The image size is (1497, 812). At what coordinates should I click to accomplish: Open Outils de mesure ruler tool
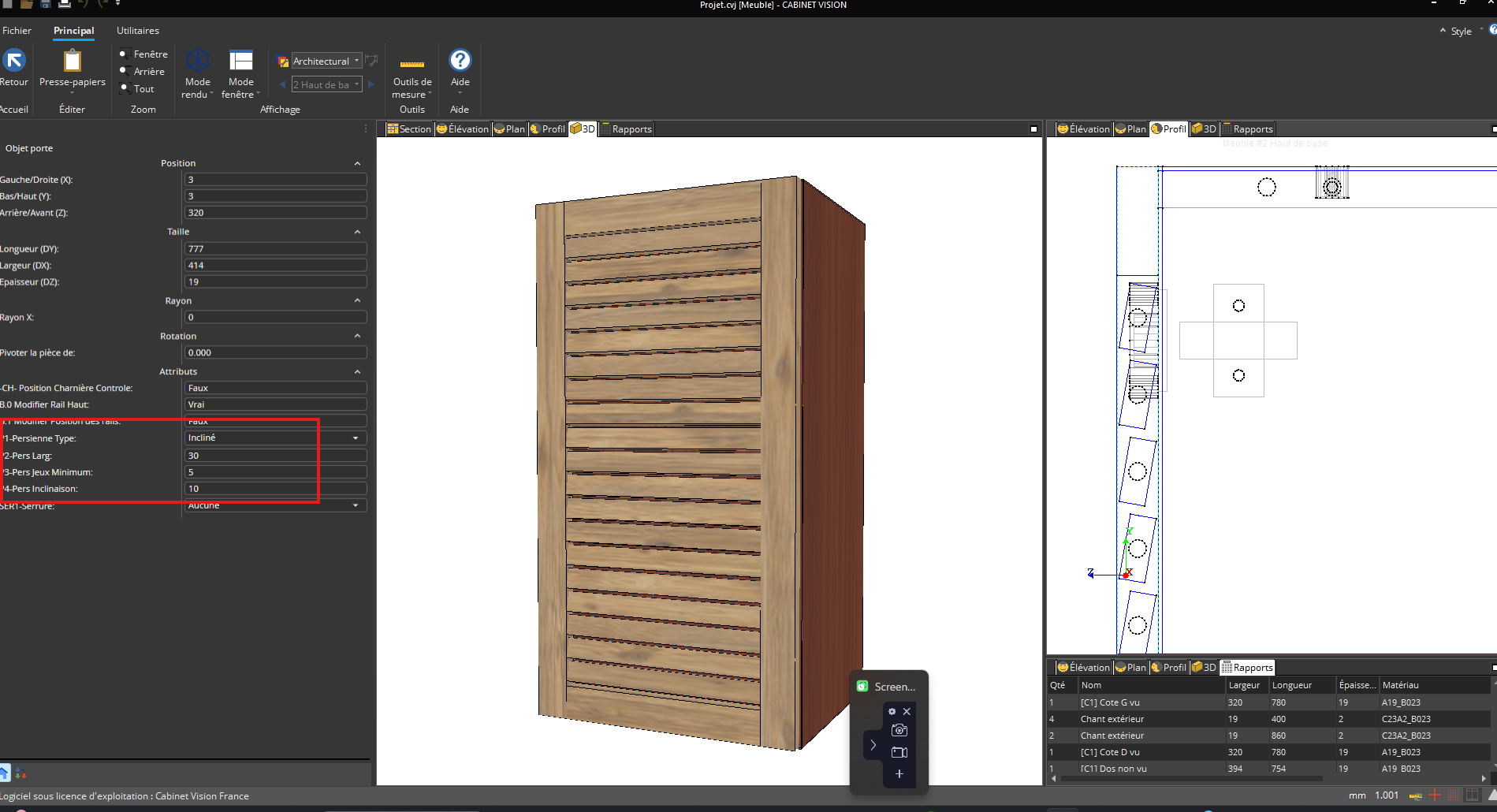[411, 64]
